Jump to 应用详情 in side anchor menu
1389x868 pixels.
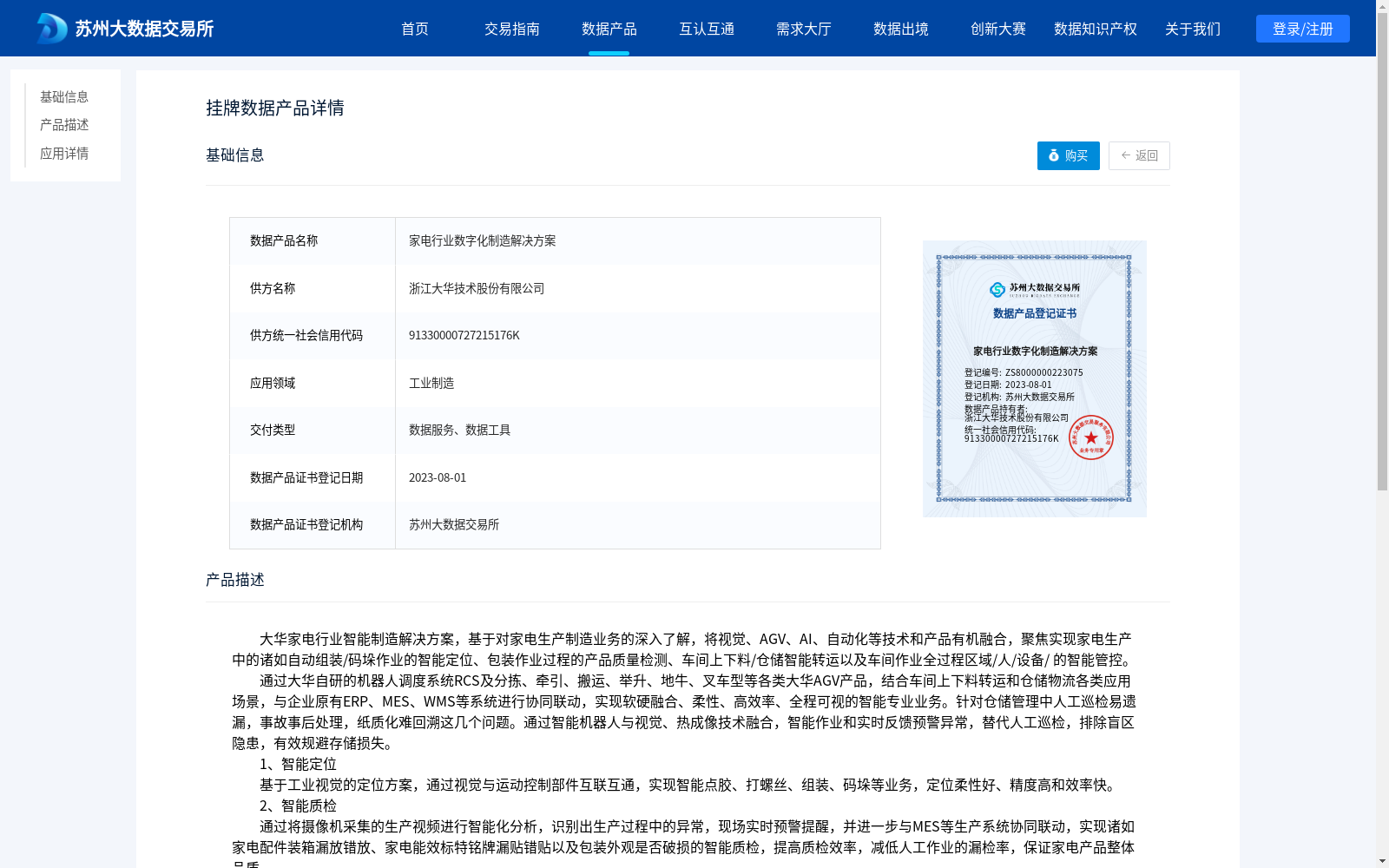(x=64, y=154)
